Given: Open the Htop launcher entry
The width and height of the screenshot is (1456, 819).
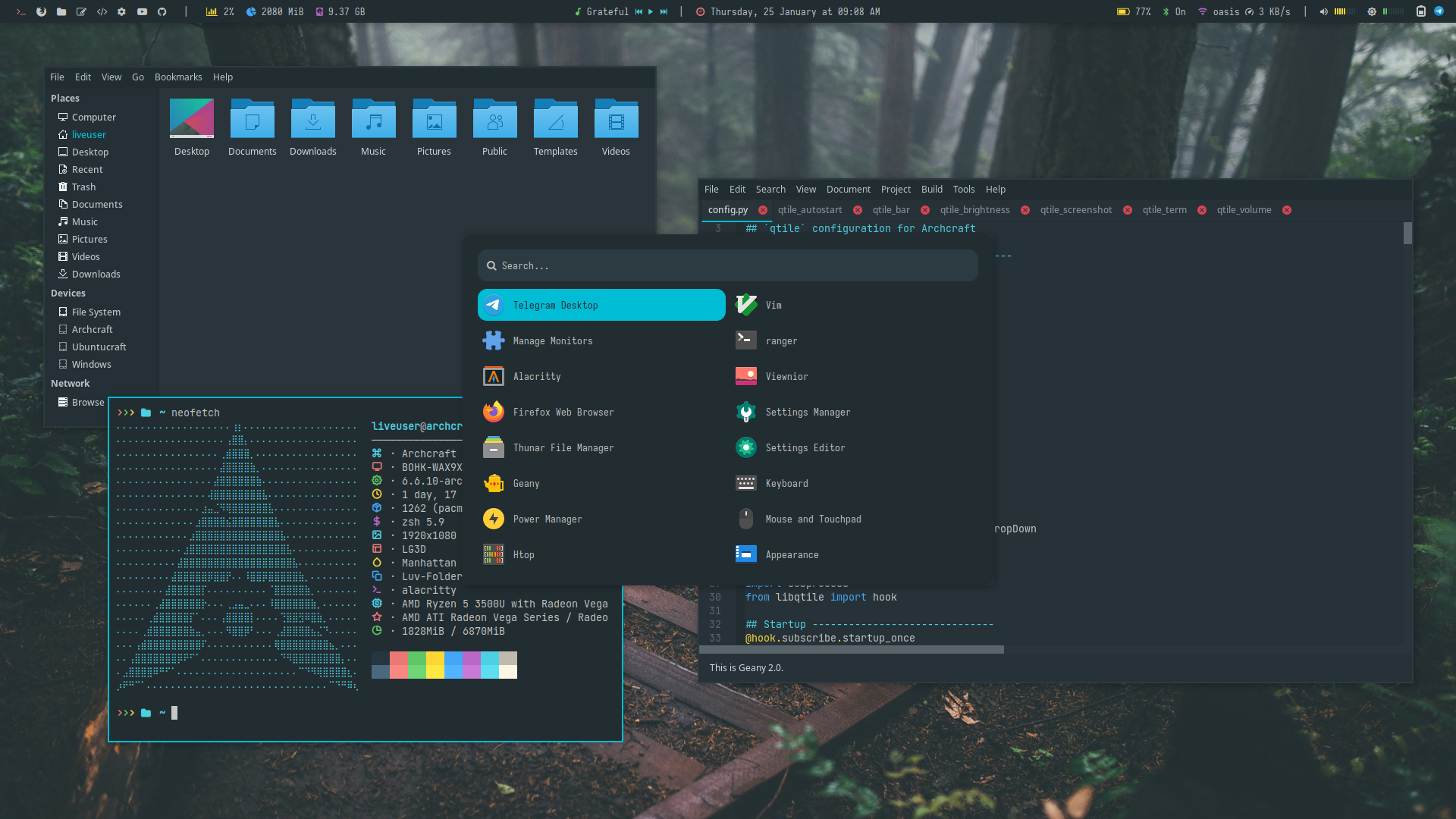Looking at the screenshot, I should click(x=523, y=554).
